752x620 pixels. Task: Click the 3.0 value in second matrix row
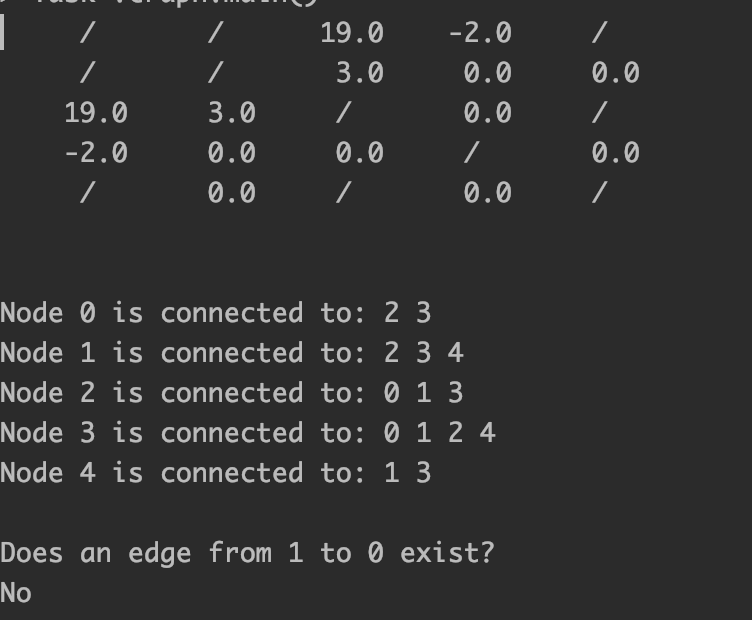(360, 73)
